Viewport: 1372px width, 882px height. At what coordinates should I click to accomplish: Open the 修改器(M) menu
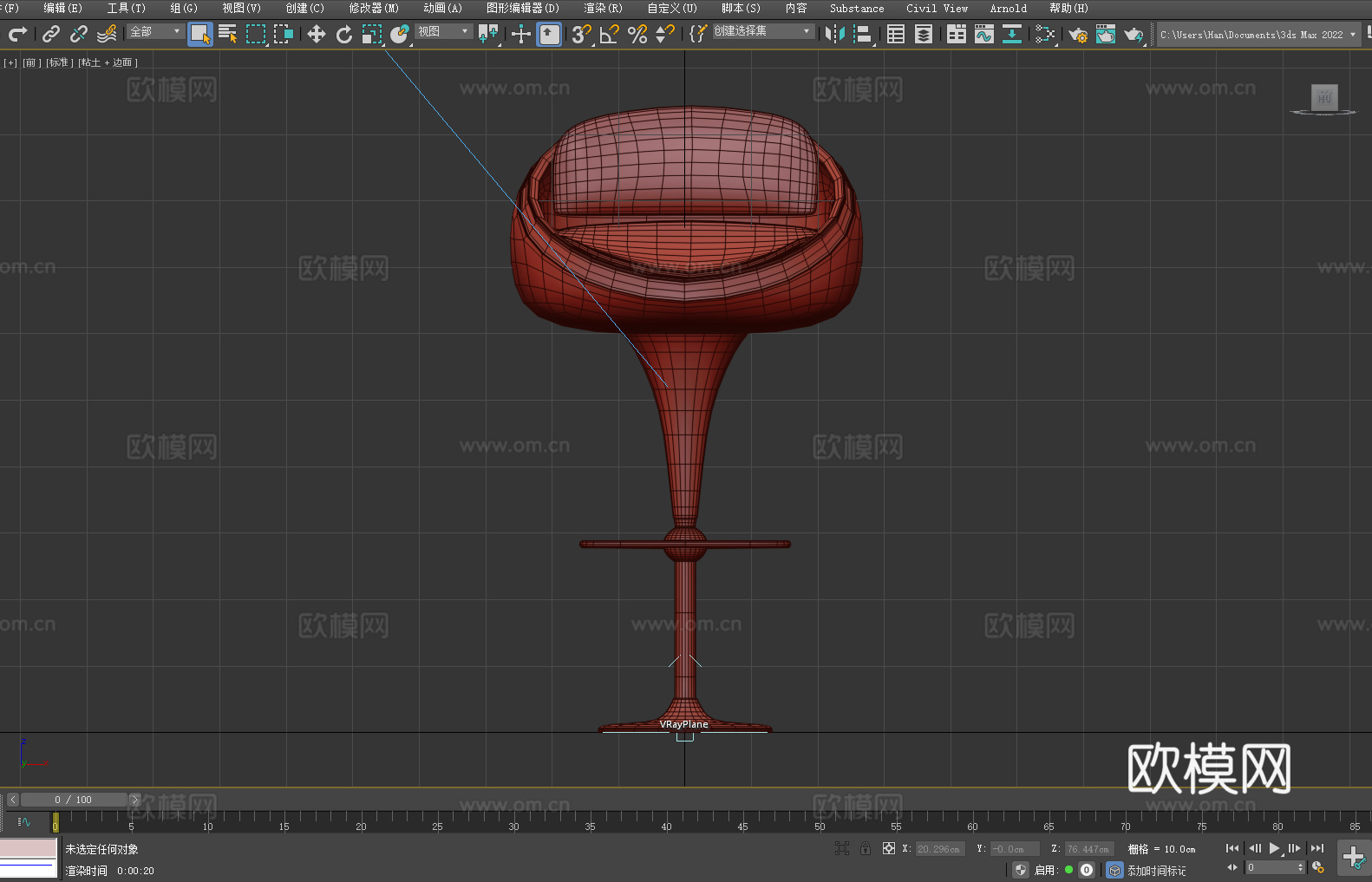(374, 8)
